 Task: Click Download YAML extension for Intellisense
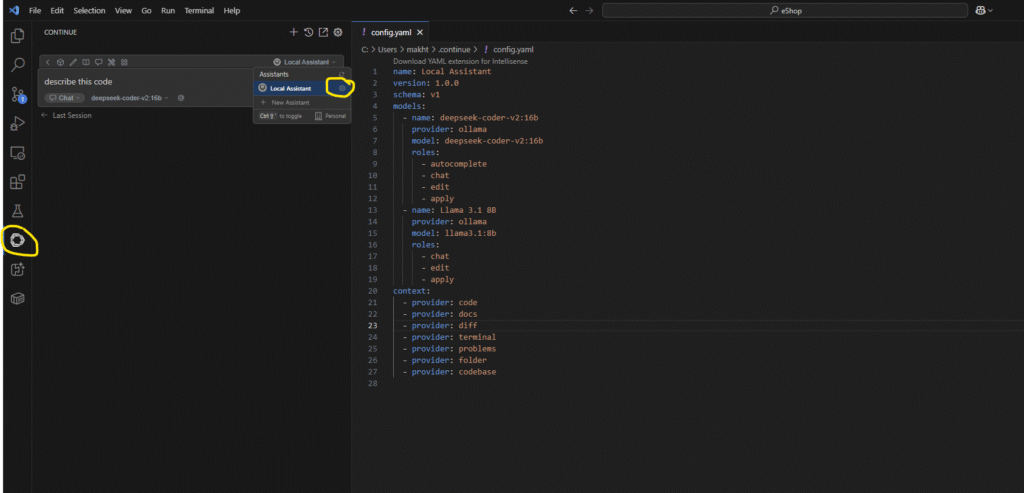tap(460, 61)
